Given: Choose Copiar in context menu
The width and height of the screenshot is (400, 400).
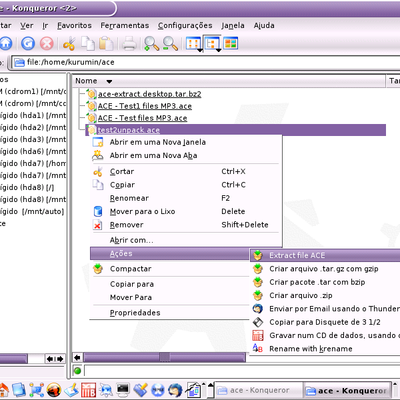Looking at the screenshot, I should (x=186, y=185).
